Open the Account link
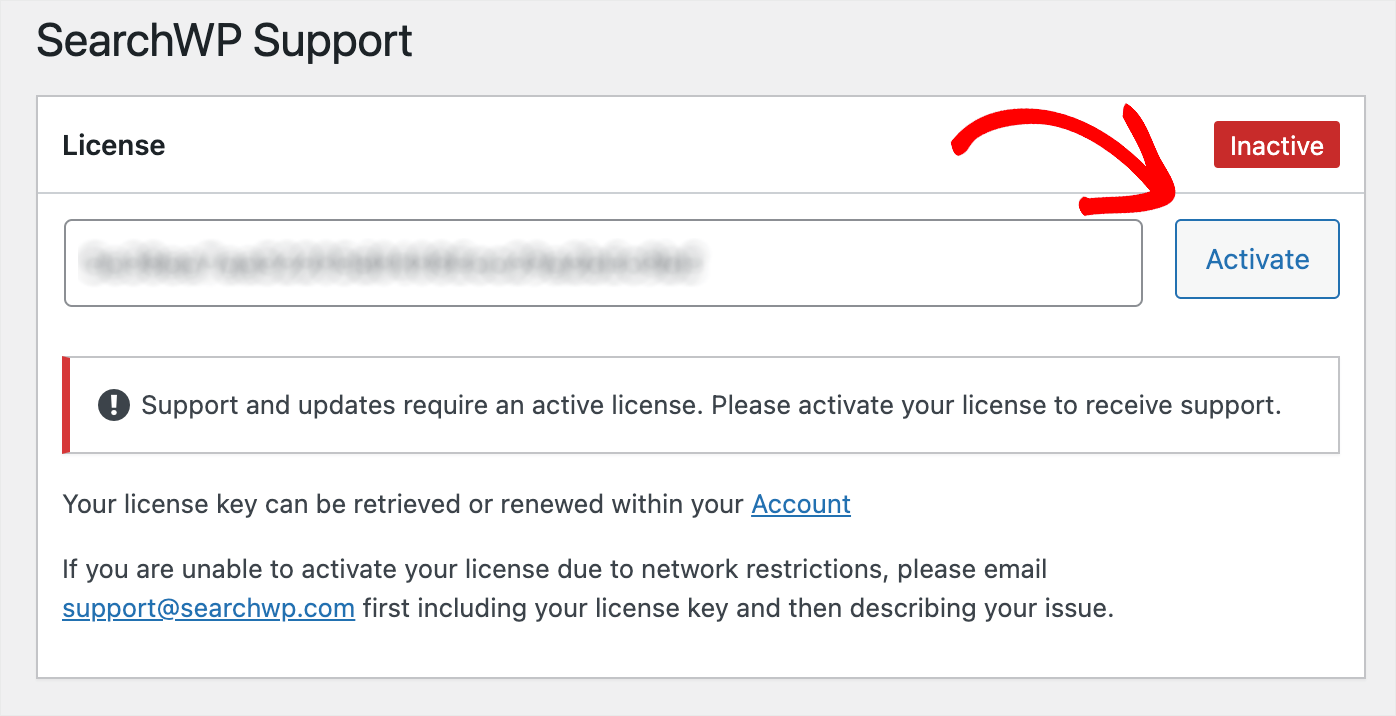This screenshot has width=1396, height=716. pyautogui.click(x=801, y=504)
